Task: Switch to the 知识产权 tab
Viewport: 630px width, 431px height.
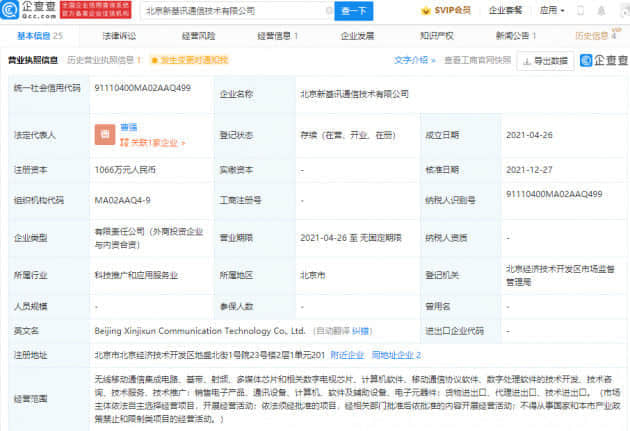Action: [437, 36]
